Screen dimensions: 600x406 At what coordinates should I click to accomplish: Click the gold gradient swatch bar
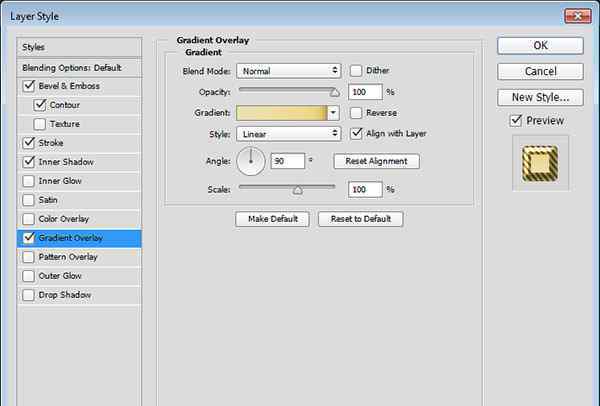[281, 113]
